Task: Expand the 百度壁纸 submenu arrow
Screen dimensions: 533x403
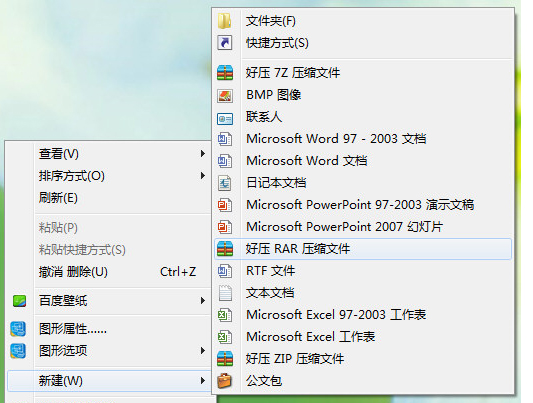Action: click(203, 300)
